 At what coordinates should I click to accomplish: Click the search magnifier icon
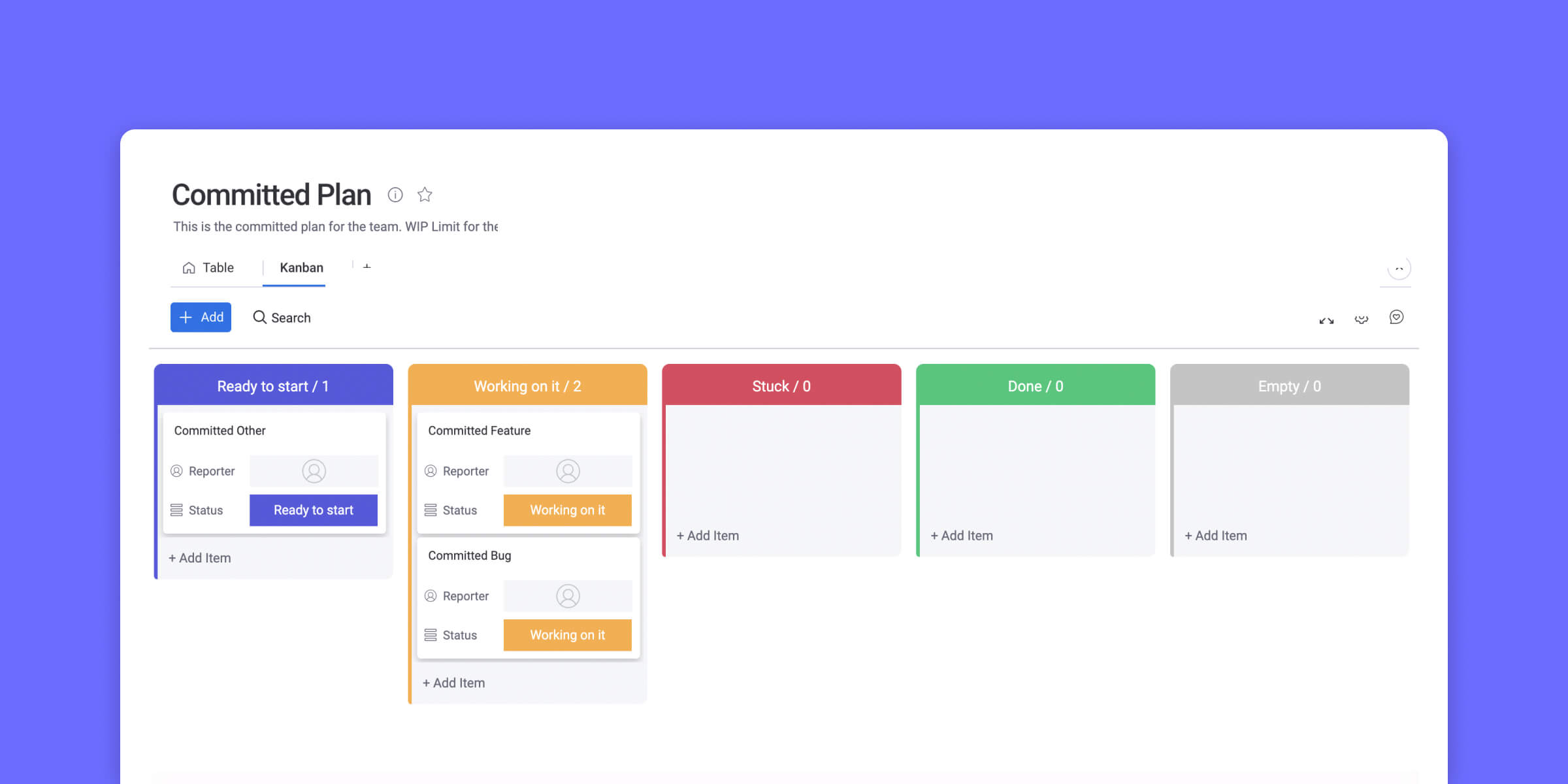pos(259,317)
